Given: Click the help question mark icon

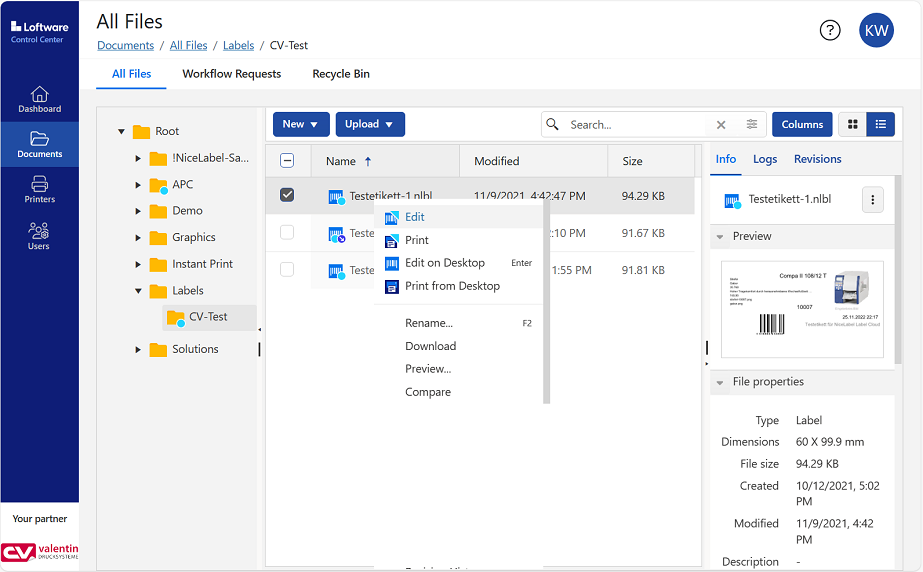Looking at the screenshot, I should point(830,30).
